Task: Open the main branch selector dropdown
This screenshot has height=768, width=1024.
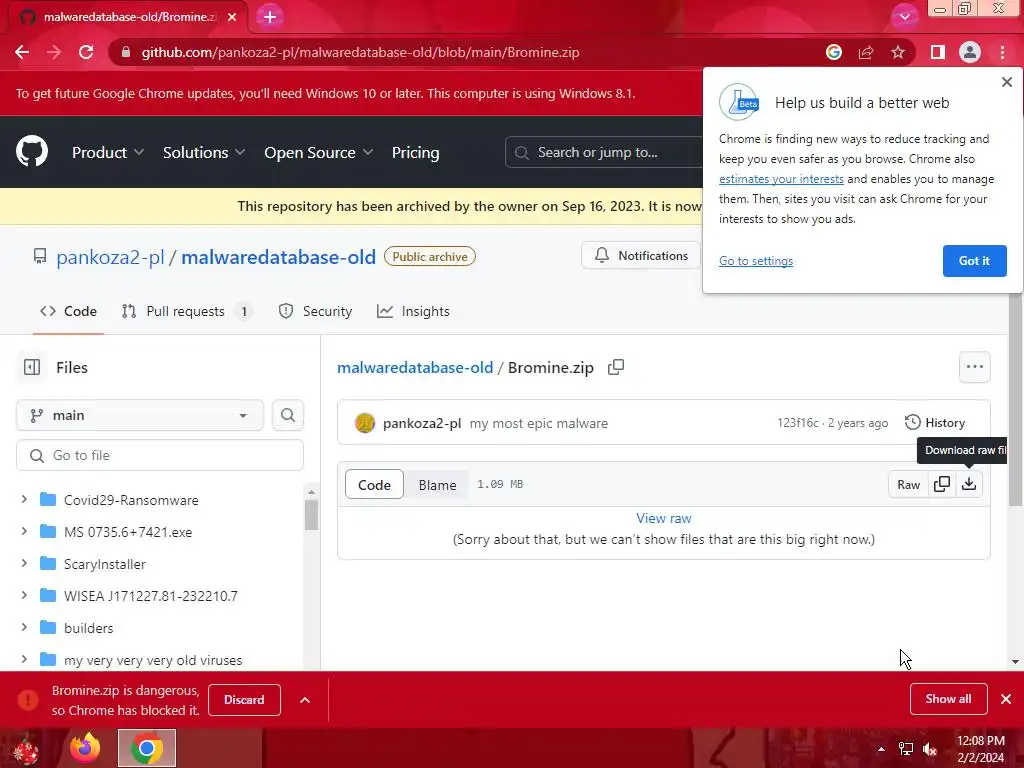Action: [140, 415]
